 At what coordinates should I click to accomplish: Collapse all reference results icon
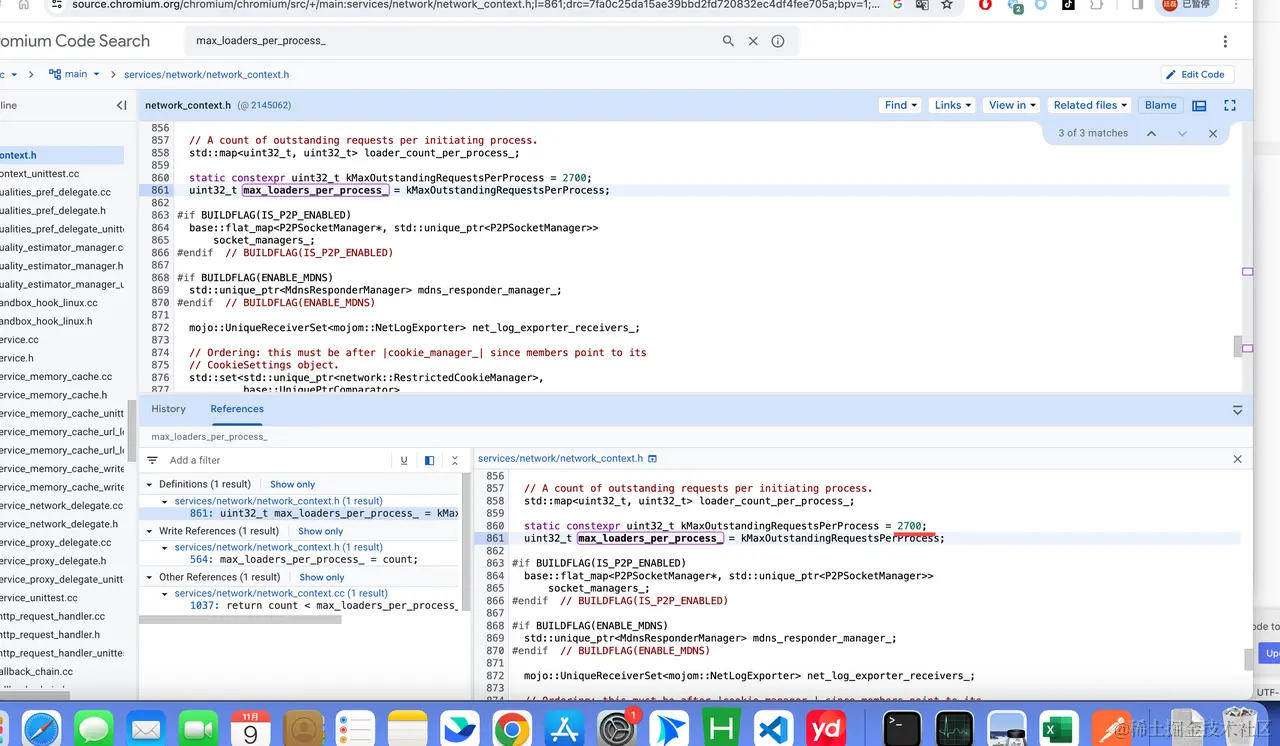click(455, 461)
